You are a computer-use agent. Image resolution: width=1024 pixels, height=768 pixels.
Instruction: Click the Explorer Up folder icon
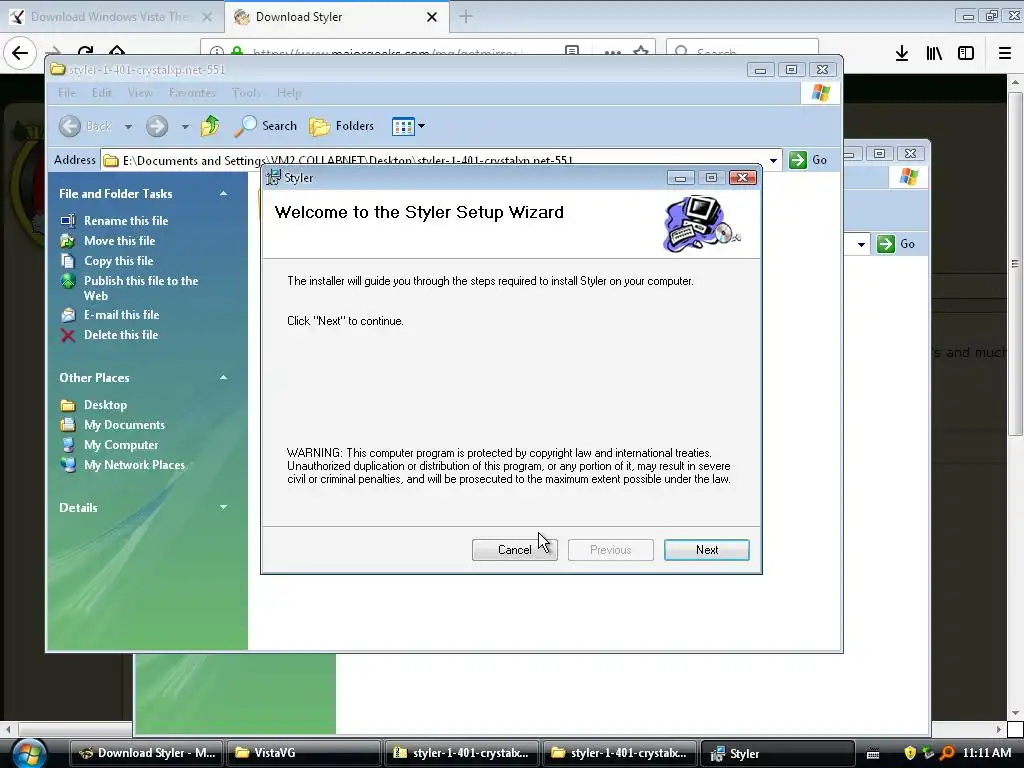point(210,125)
